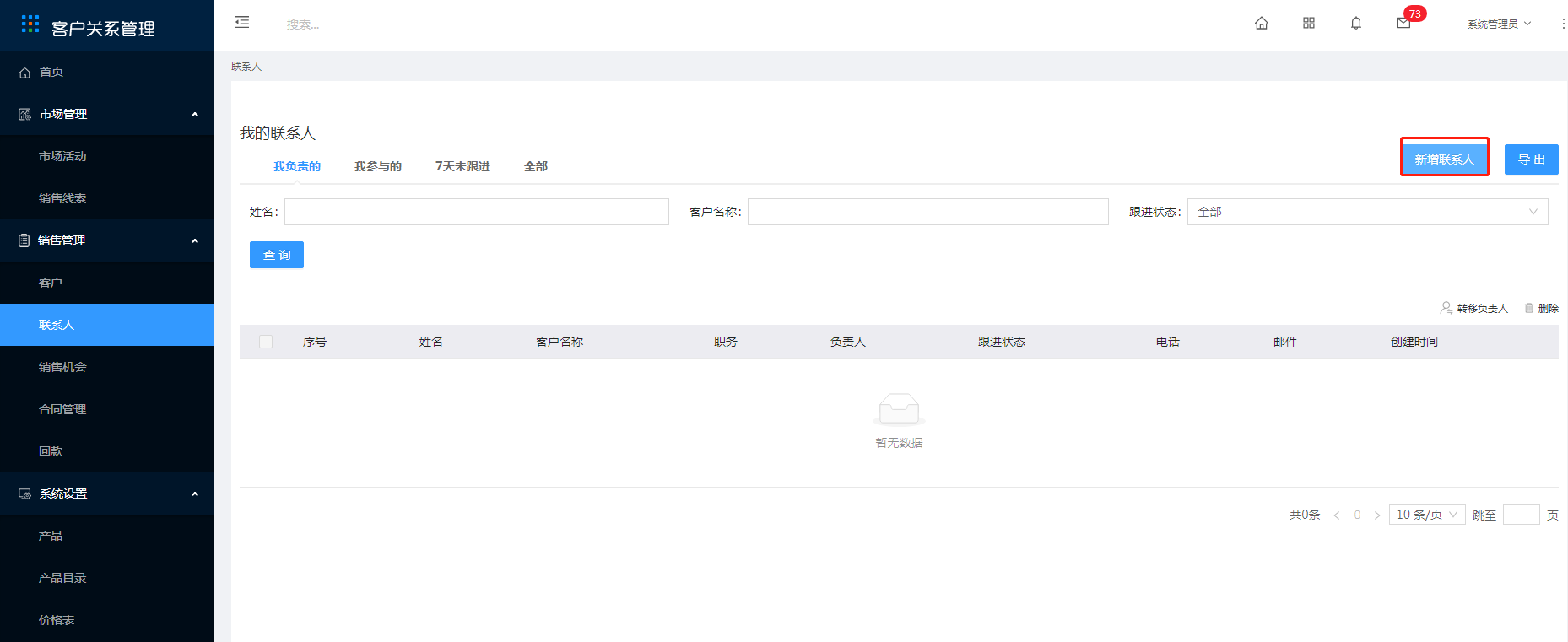Go to home via header house icon
The width and height of the screenshot is (1568, 642).
click(x=1262, y=23)
